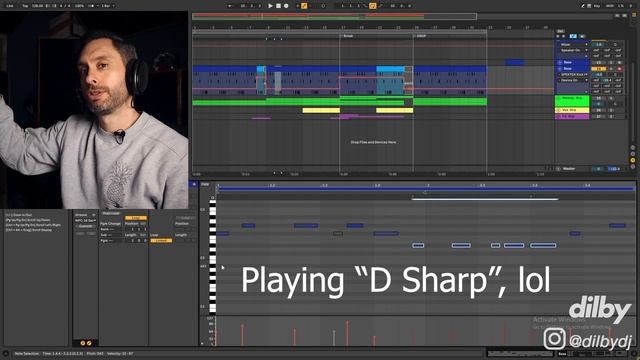This screenshot has width=640, height=360.
Task: Open the Device On parameter dropdown
Action: [x=573, y=80]
